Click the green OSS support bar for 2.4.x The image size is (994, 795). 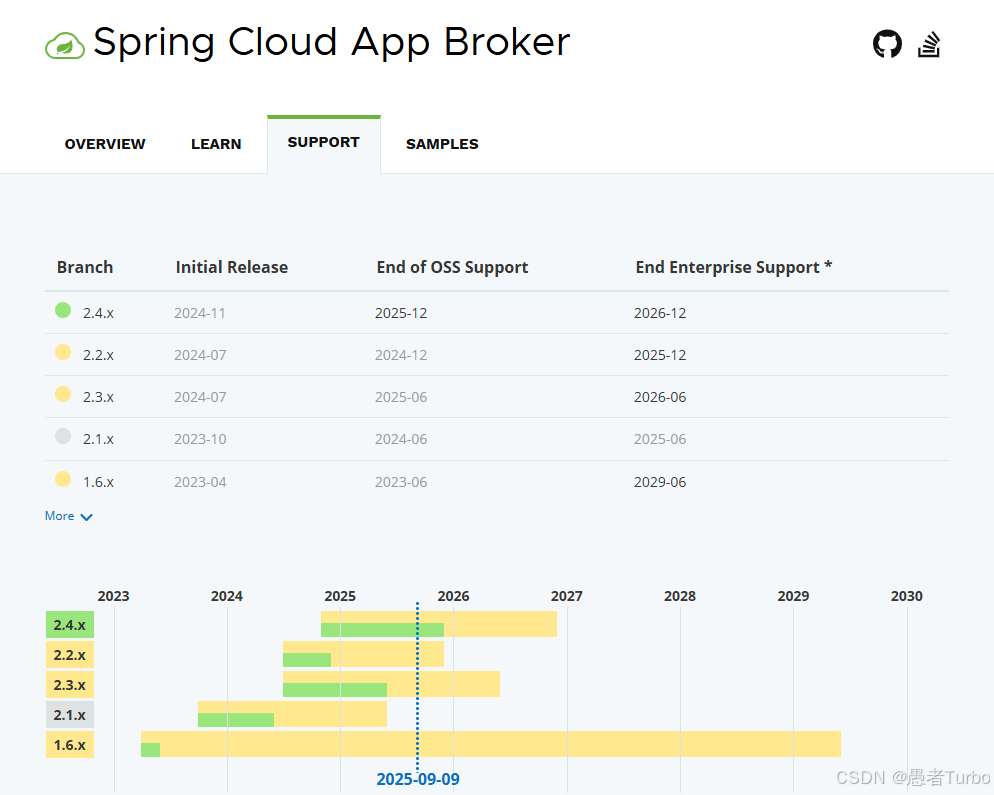click(x=382, y=630)
